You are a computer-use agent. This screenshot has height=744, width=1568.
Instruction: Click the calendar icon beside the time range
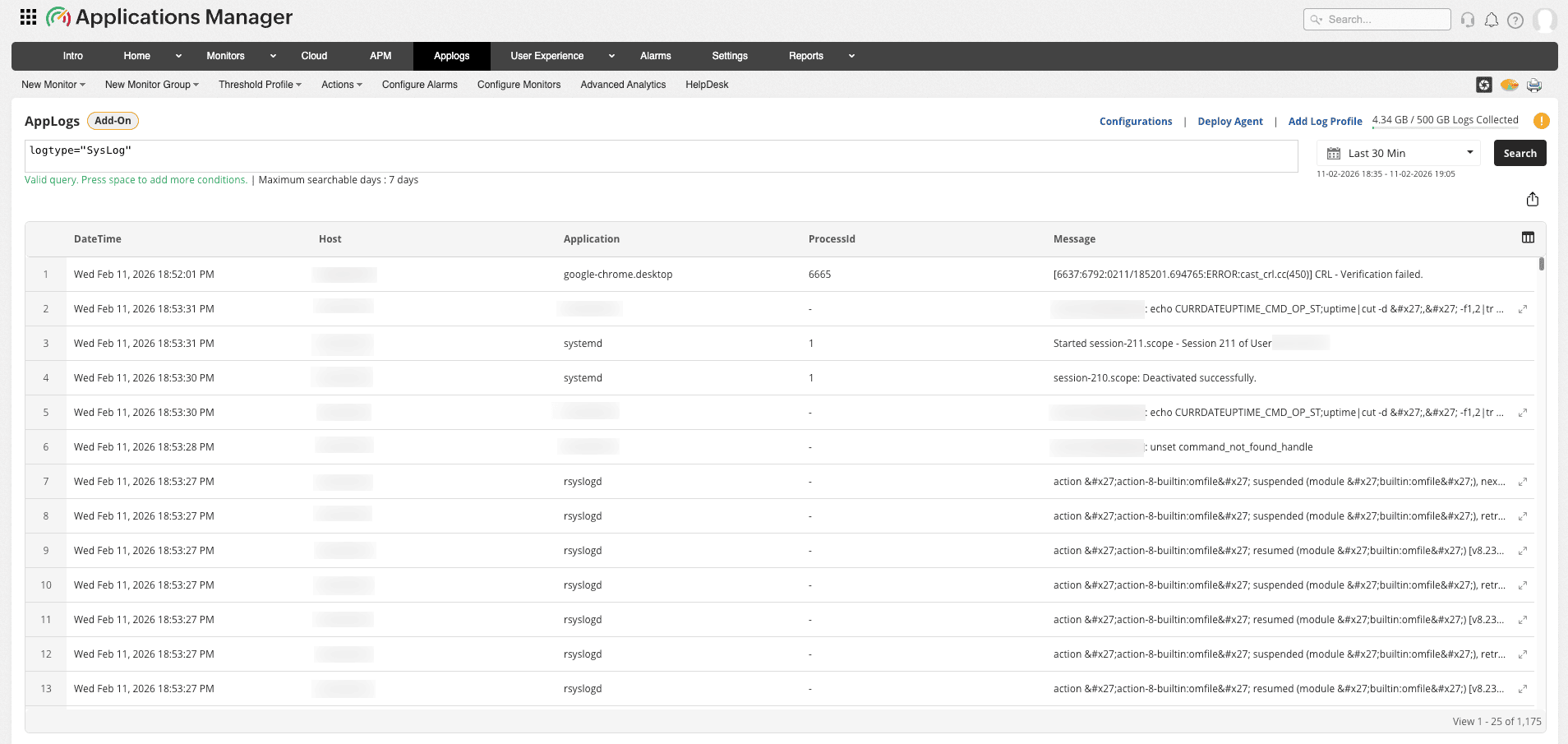pos(1333,153)
